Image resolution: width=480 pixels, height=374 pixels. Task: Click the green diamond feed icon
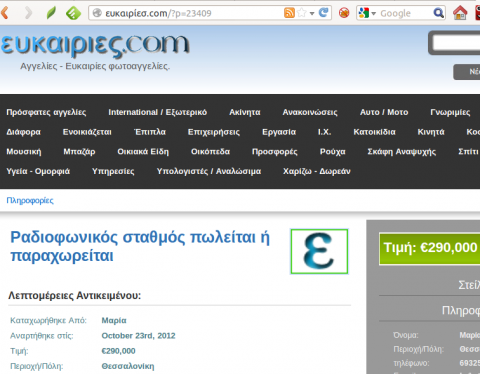pyautogui.click(x=73, y=13)
